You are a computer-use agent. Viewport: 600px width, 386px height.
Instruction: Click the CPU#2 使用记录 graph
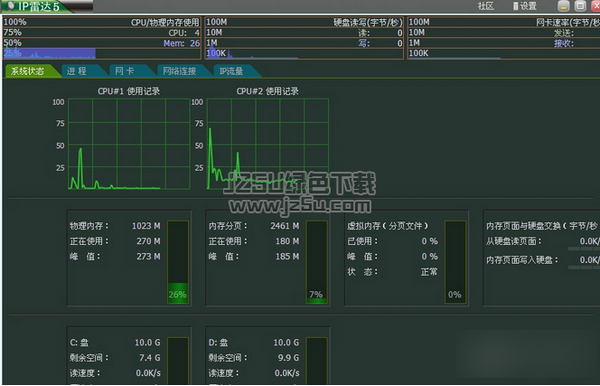click(x=268, y=144)
